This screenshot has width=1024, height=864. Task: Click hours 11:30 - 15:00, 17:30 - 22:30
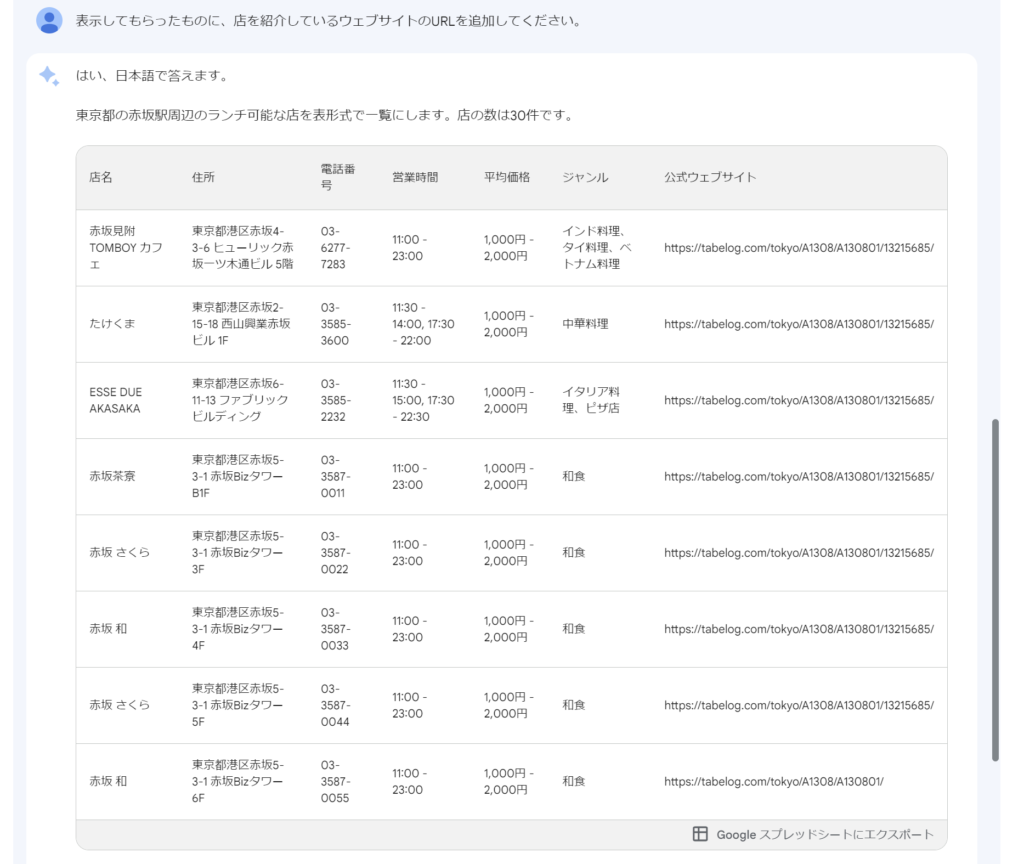pos(423,400)
